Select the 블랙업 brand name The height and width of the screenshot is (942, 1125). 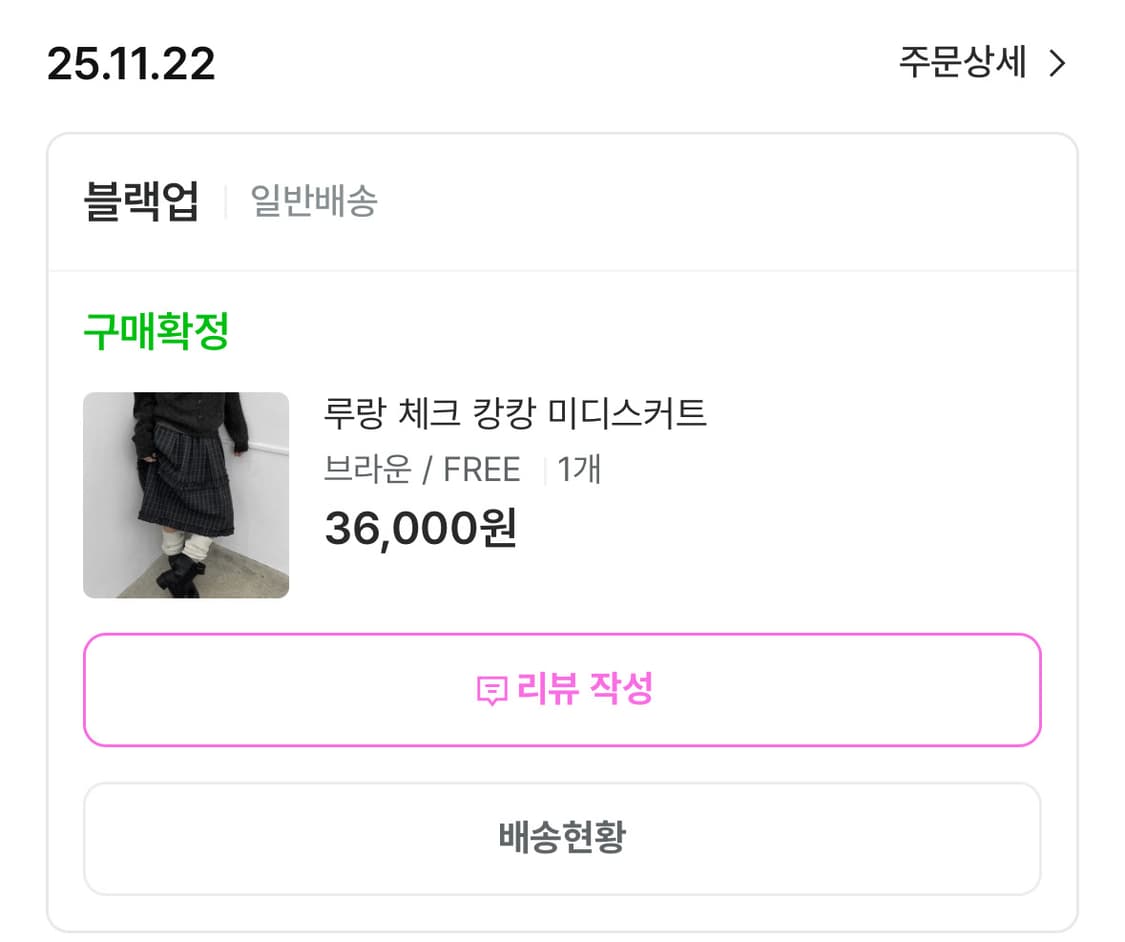click(x=143, y=199)
